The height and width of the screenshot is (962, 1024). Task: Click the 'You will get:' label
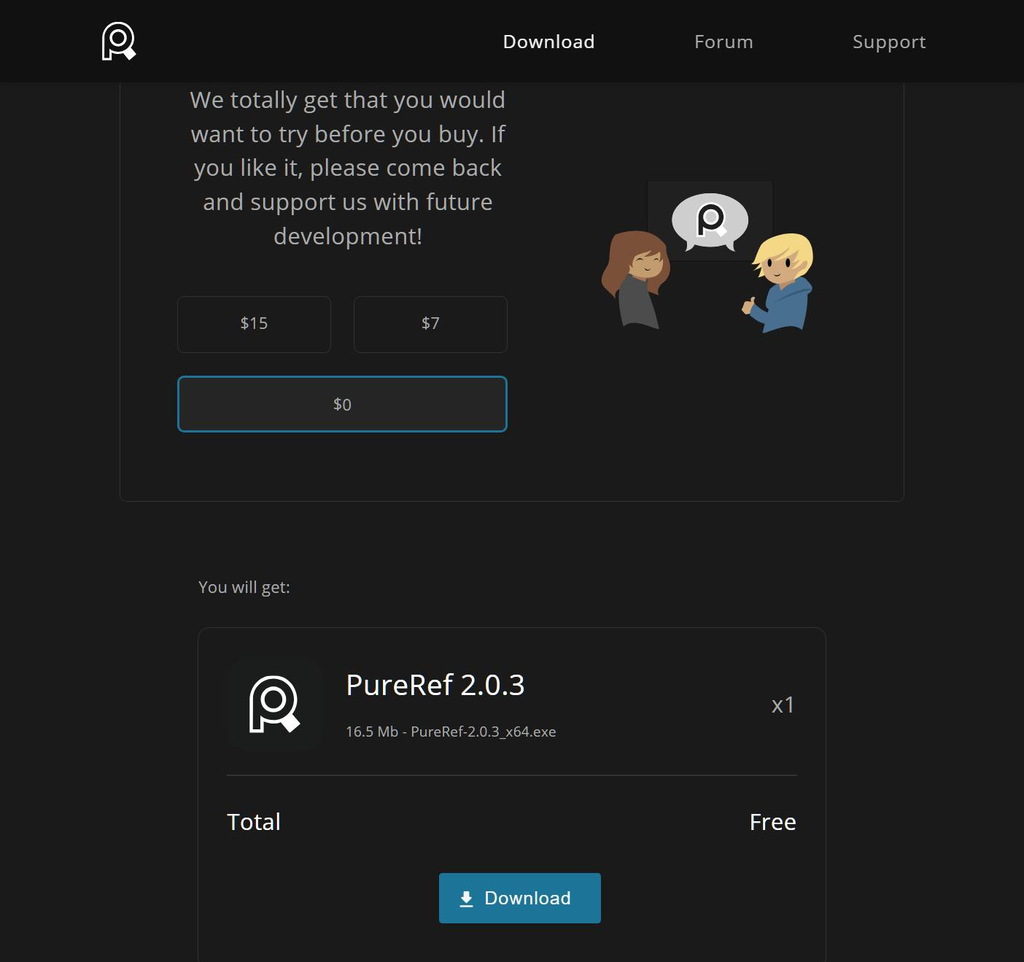coord(244,587)
